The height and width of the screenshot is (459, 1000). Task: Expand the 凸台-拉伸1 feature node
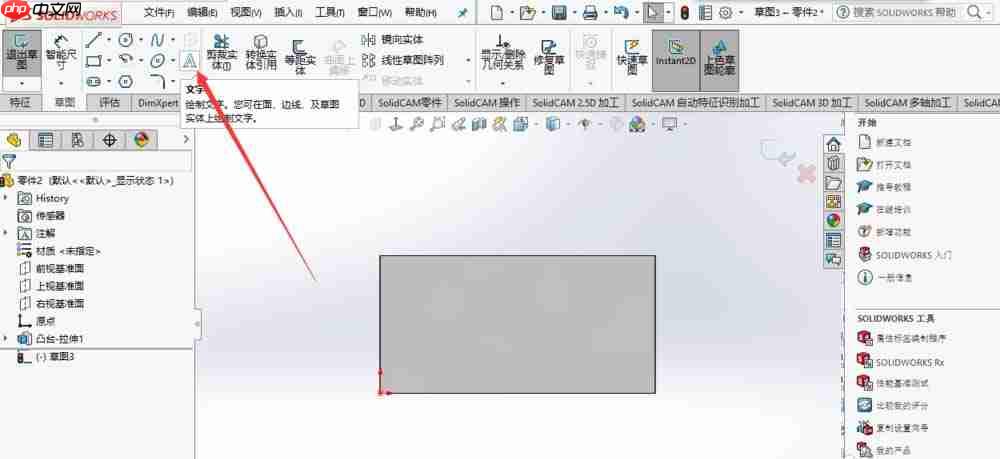point(6,339)
